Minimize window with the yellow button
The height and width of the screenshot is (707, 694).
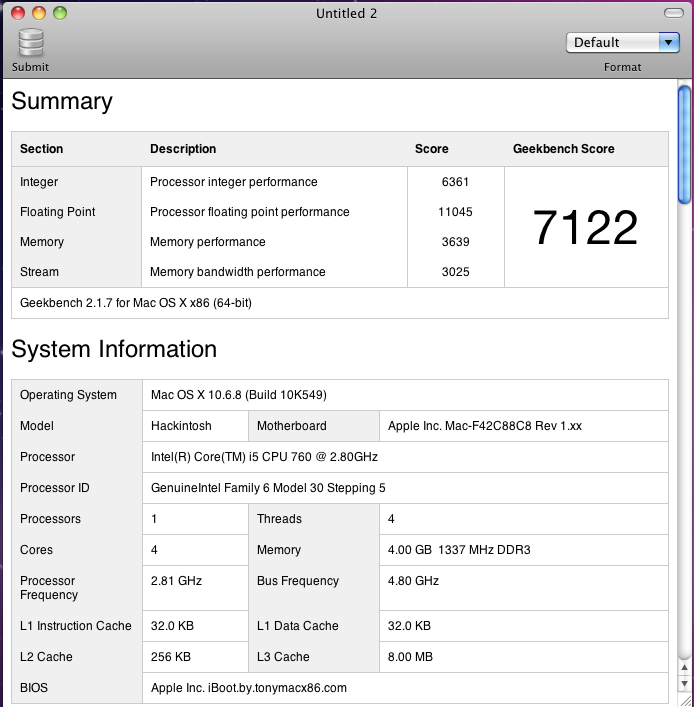click(x=39, y=14)
